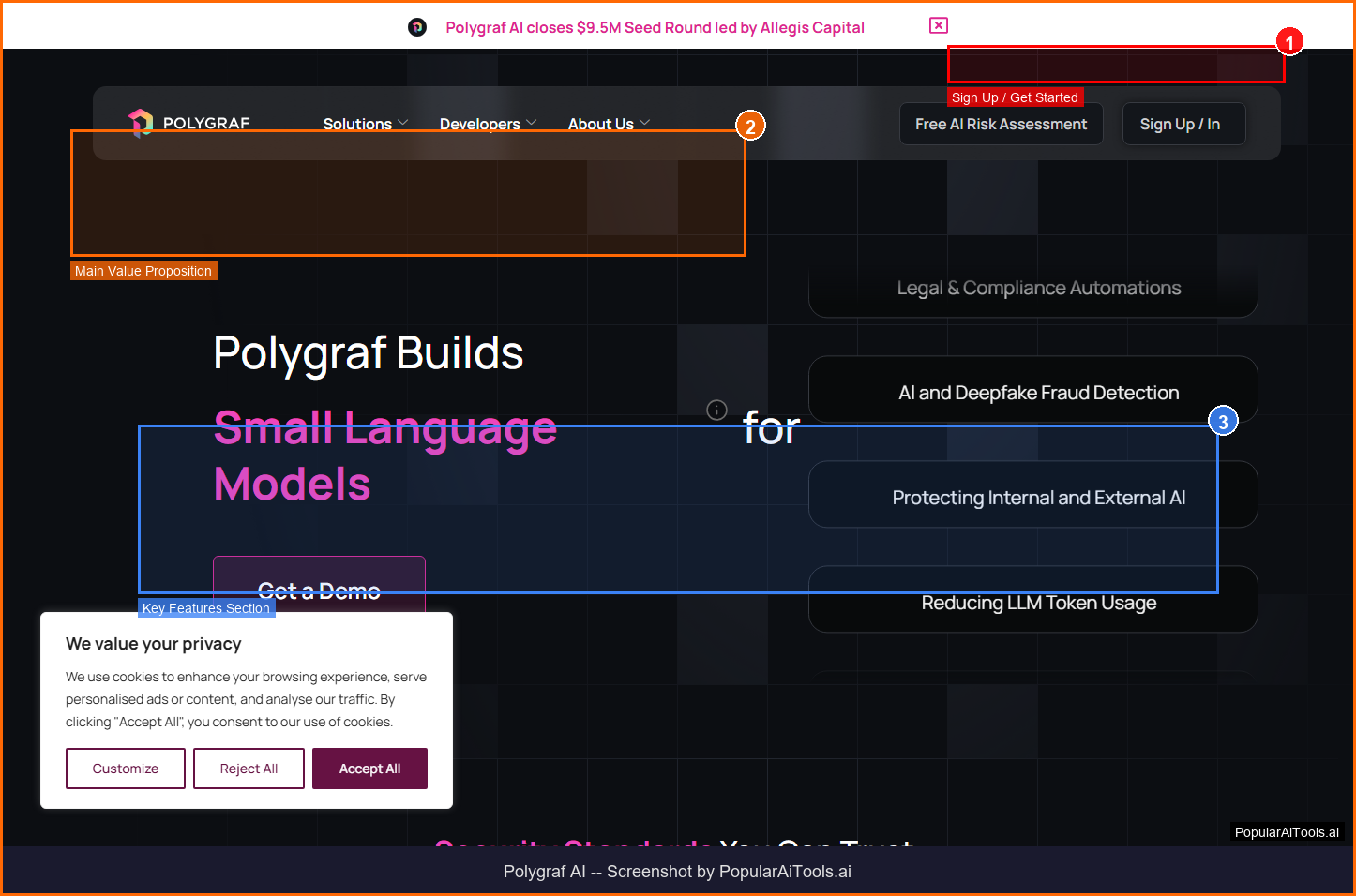Open the Allegis Capital seed round announcement link
Screen dimensions: 1356x896
tap(655, 28)
